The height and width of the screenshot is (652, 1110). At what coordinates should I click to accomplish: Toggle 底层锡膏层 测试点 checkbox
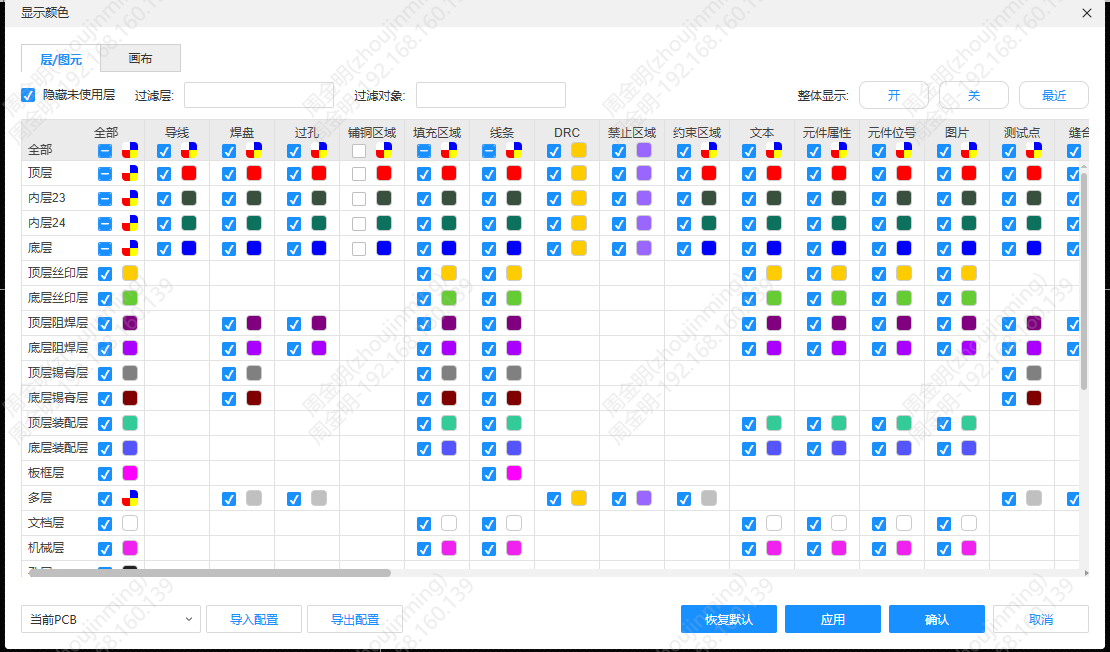click(1009, 399)
